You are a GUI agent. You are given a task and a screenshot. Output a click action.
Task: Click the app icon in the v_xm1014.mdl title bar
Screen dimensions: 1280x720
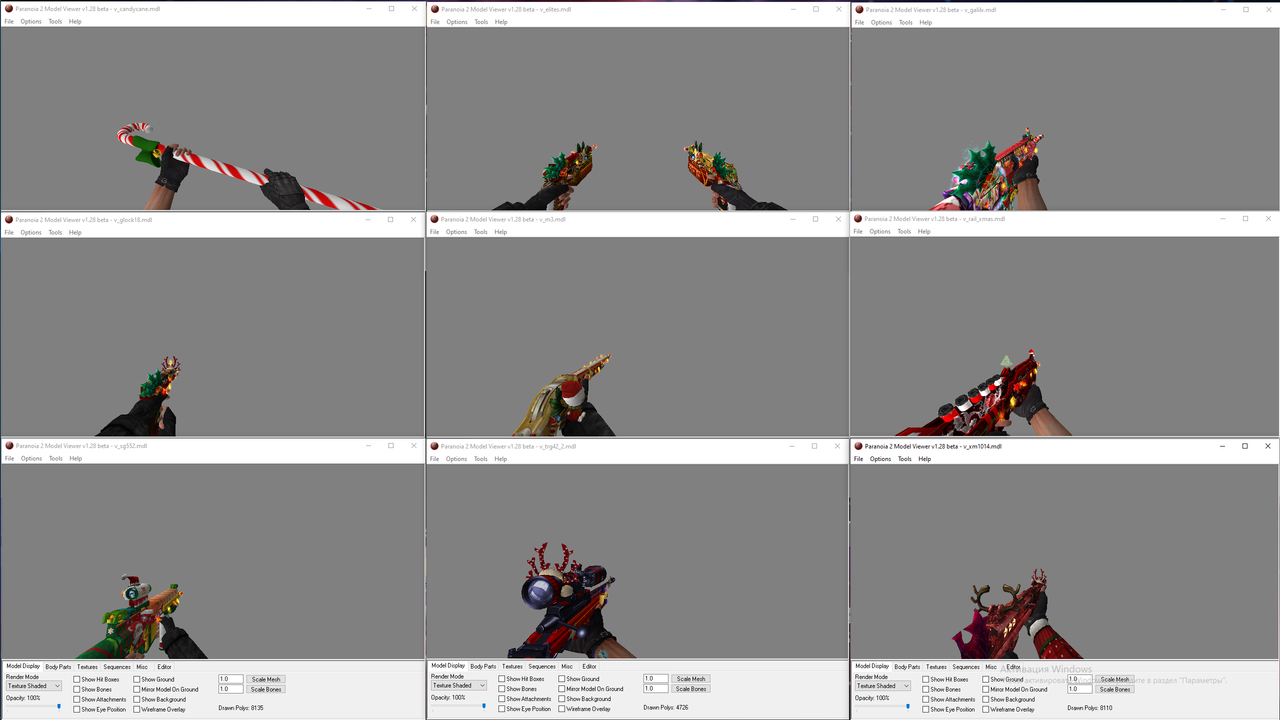(859, 446)
